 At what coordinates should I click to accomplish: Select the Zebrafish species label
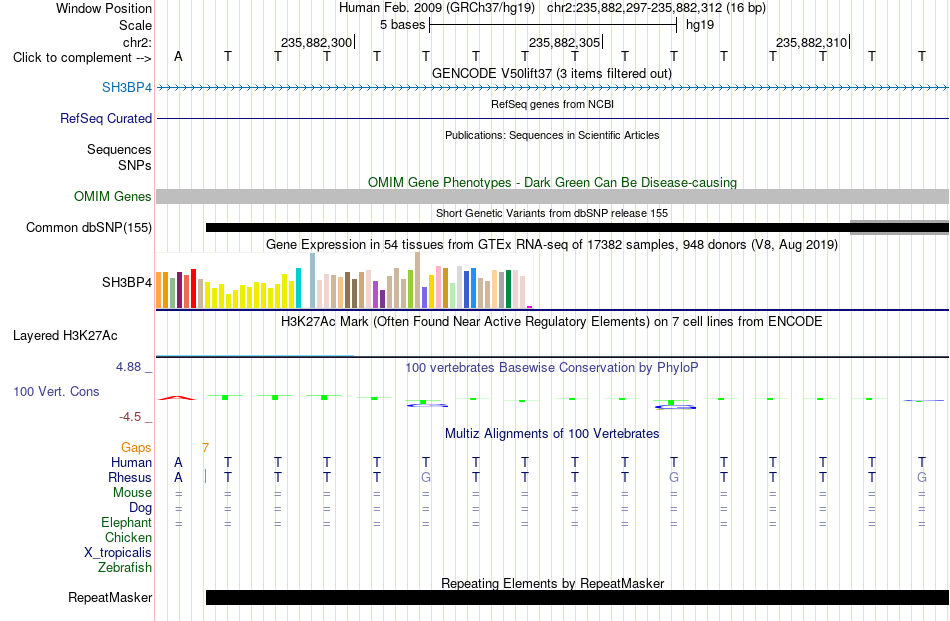pyautogui.click(x=125, y=568)
